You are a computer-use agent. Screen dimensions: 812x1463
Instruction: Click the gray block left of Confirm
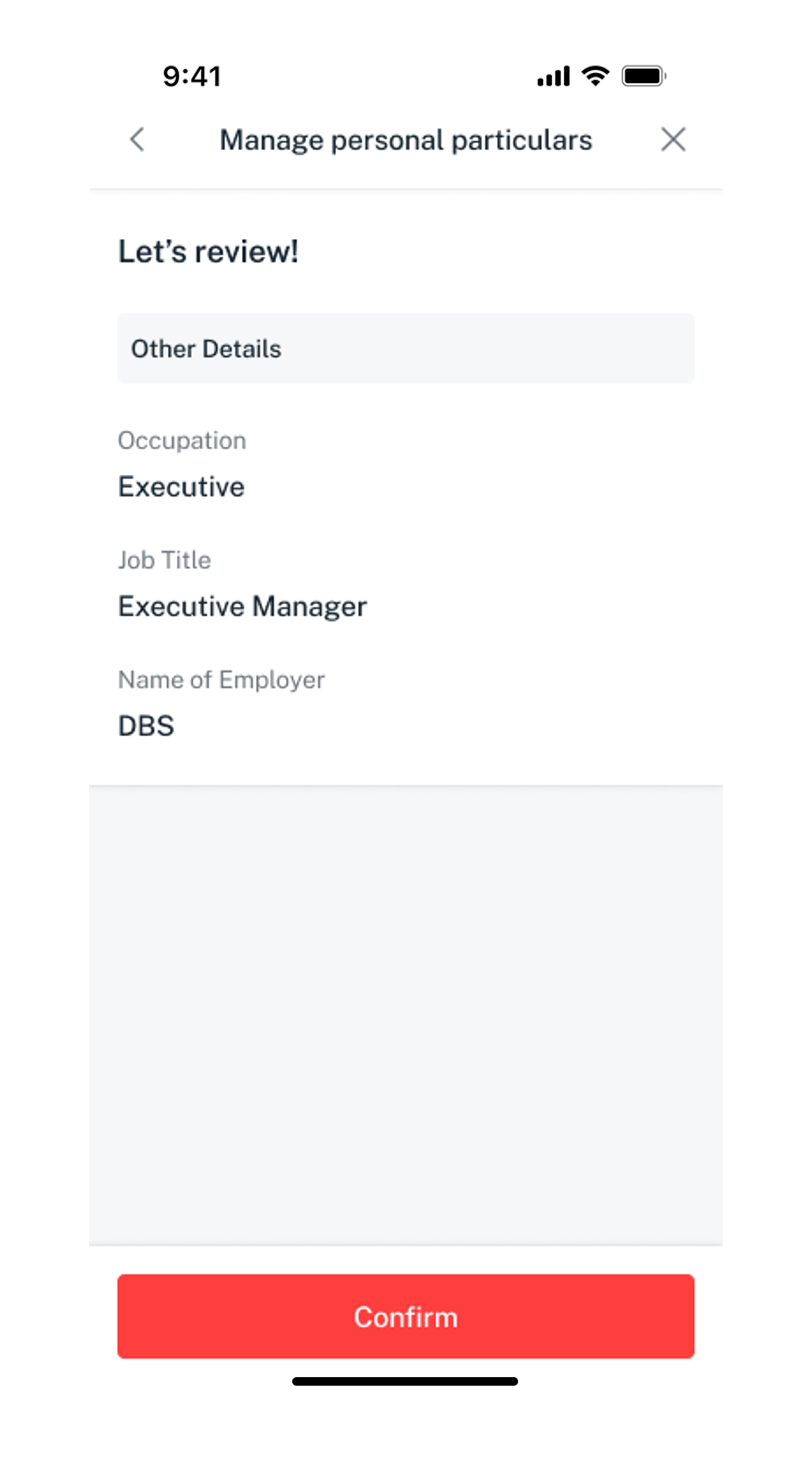coord(44,1286)
